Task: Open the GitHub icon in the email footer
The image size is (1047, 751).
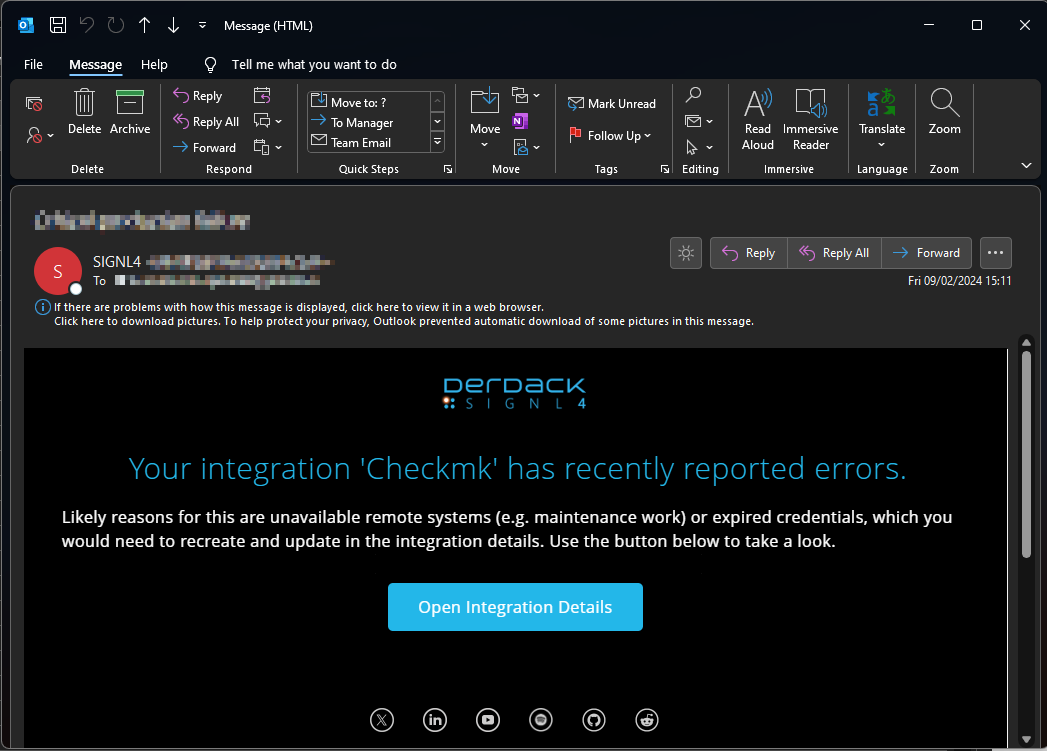Action: click(x=594, y=720)
